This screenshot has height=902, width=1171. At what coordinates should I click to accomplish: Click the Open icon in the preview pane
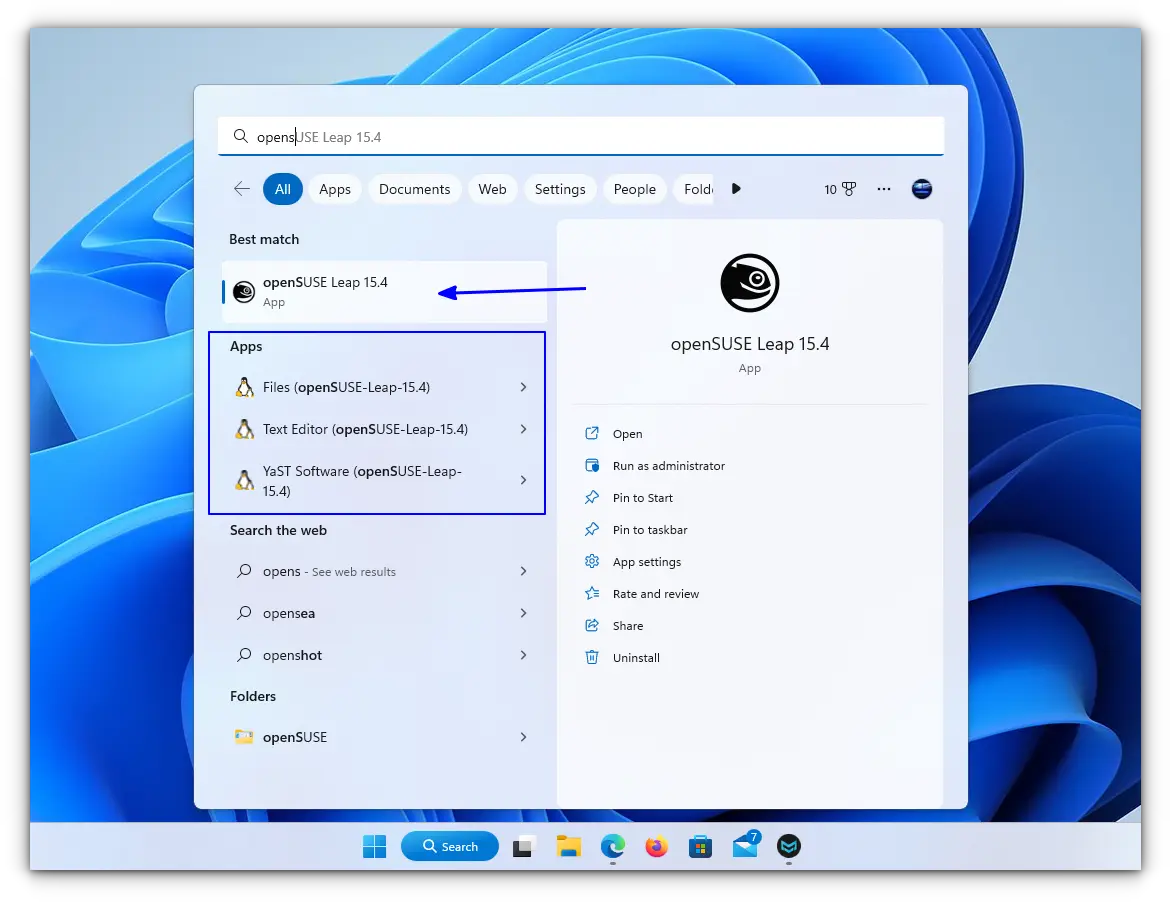tap(591, 433)
